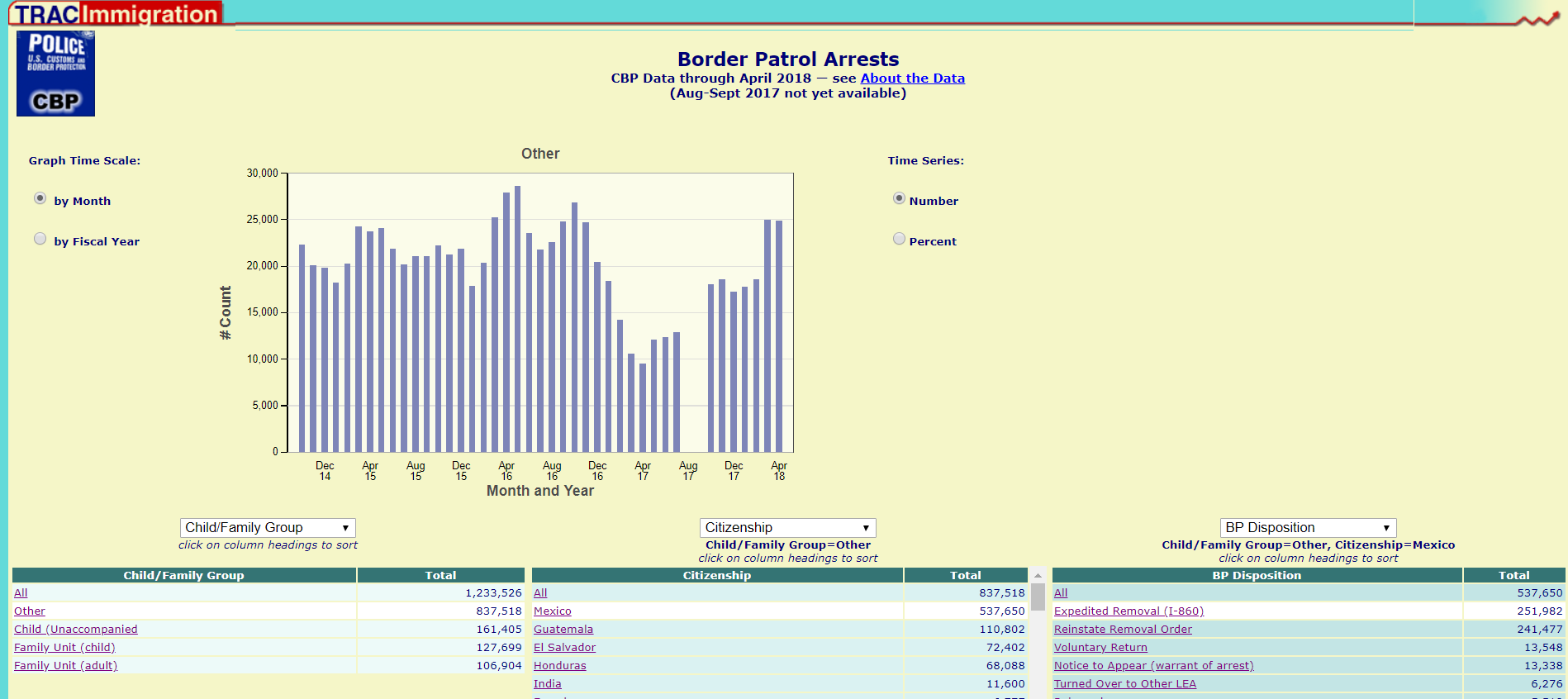This screenshot has width=1568, height=699.
Task: Open the Child/Family Group dropdown
Action: (x=268, y=528)
